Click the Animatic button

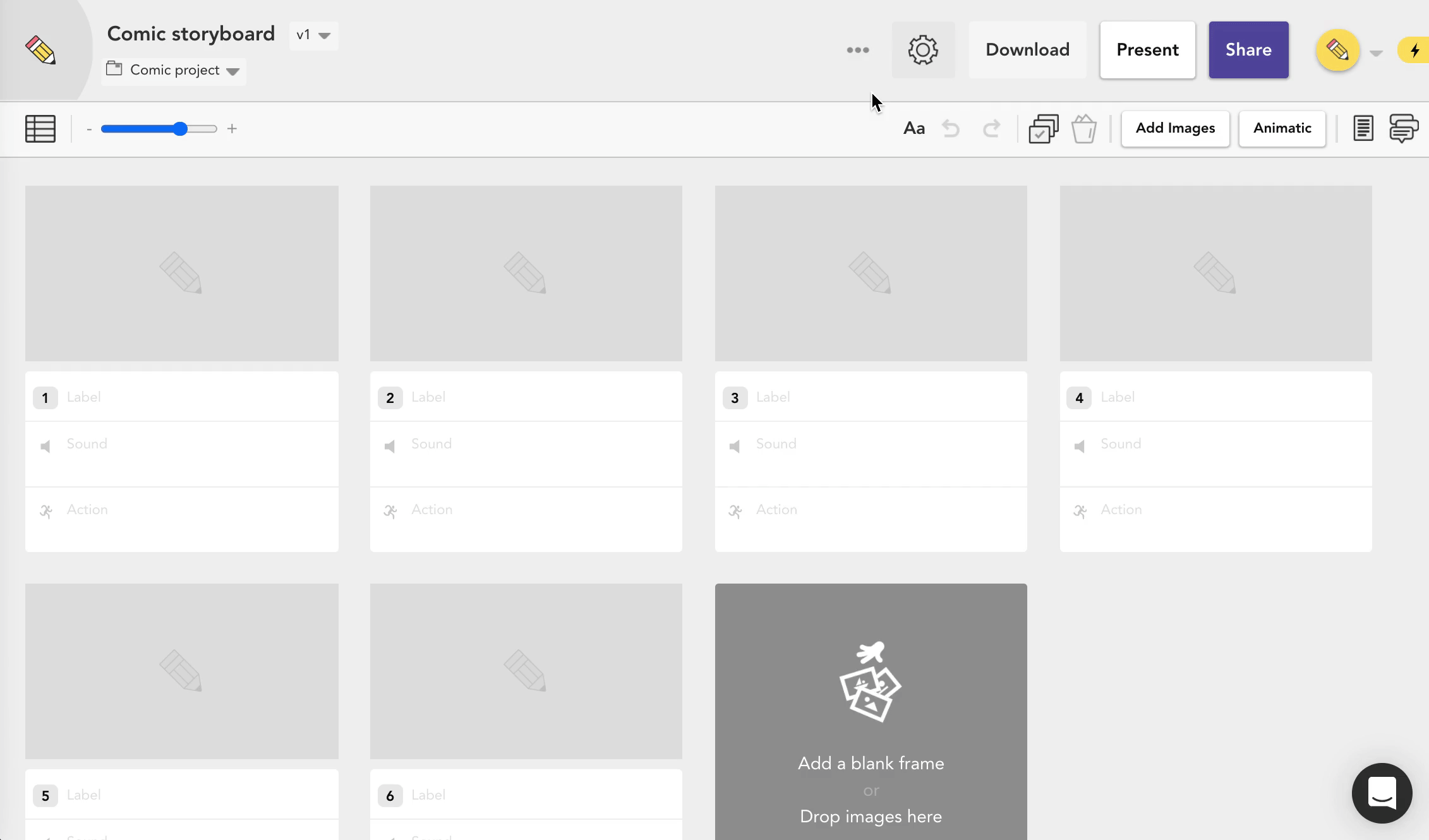1282,129
